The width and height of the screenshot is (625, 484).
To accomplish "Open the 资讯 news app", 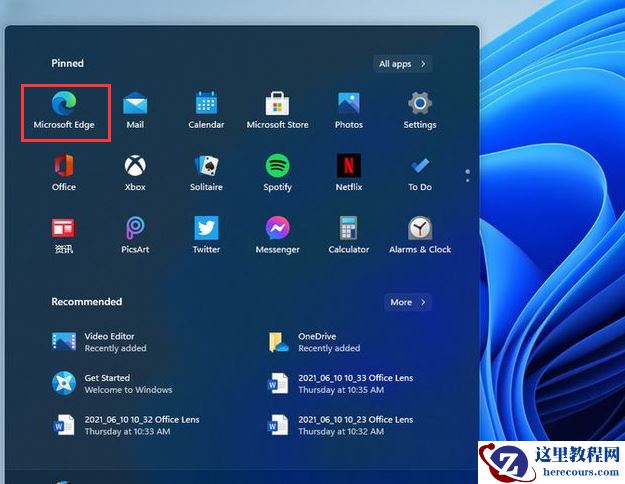I will (x=64, y=235).
